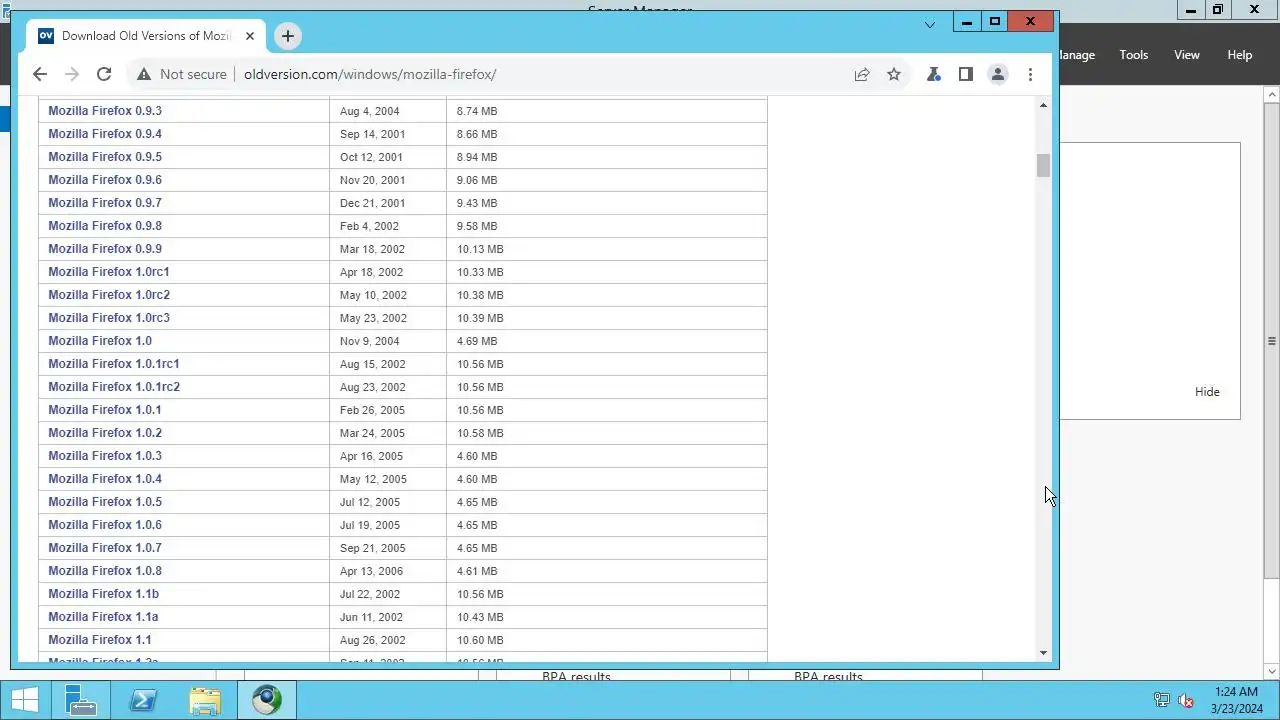The height and width of the screenshot is (720, 1280).
Task: Open Mozilla Firefox 0.9.6 link
Action: click(x=105, y=180)
